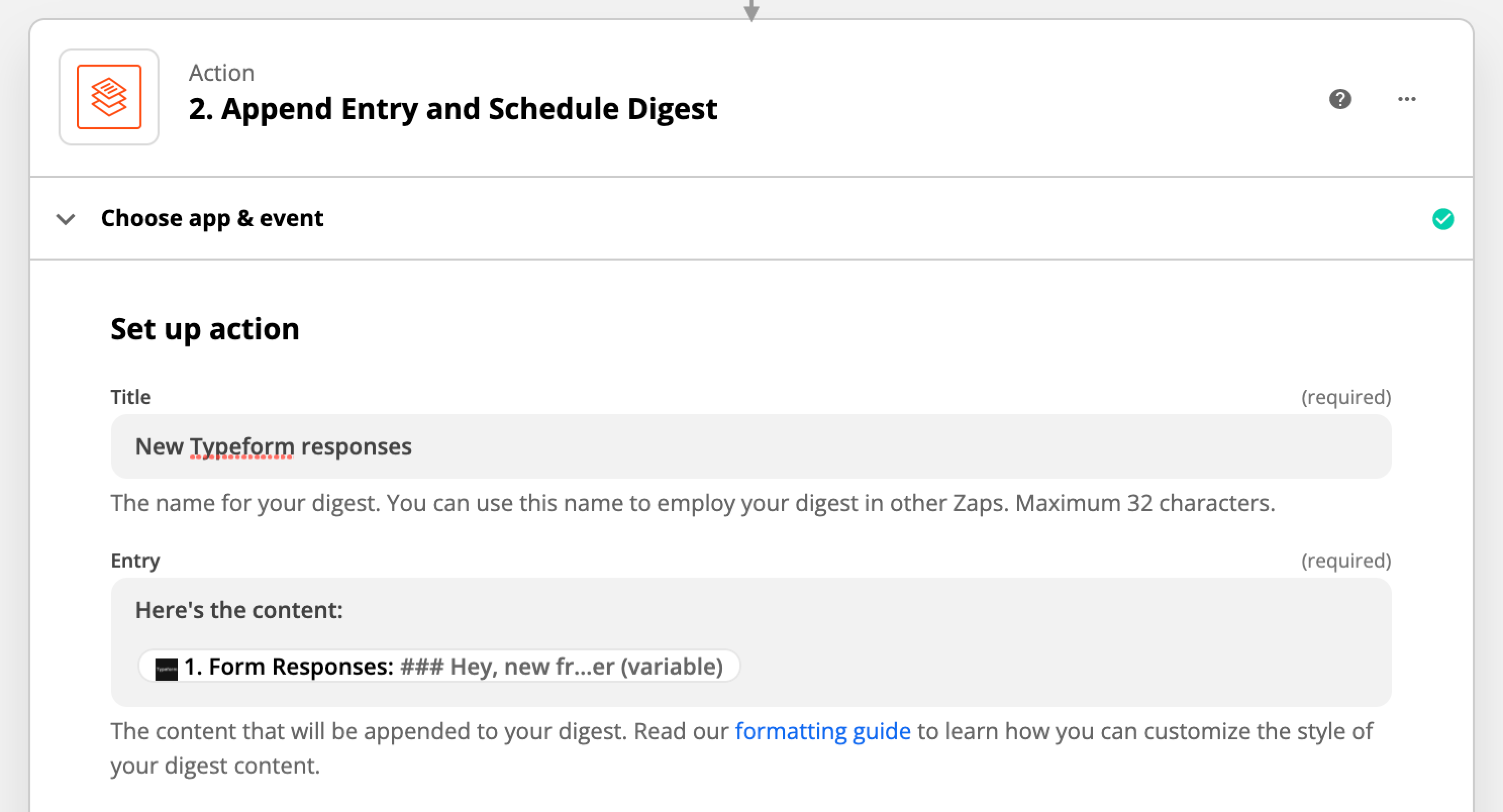Click the Action label above the title
The image size is (1503, 812).
tap(221, 73)
